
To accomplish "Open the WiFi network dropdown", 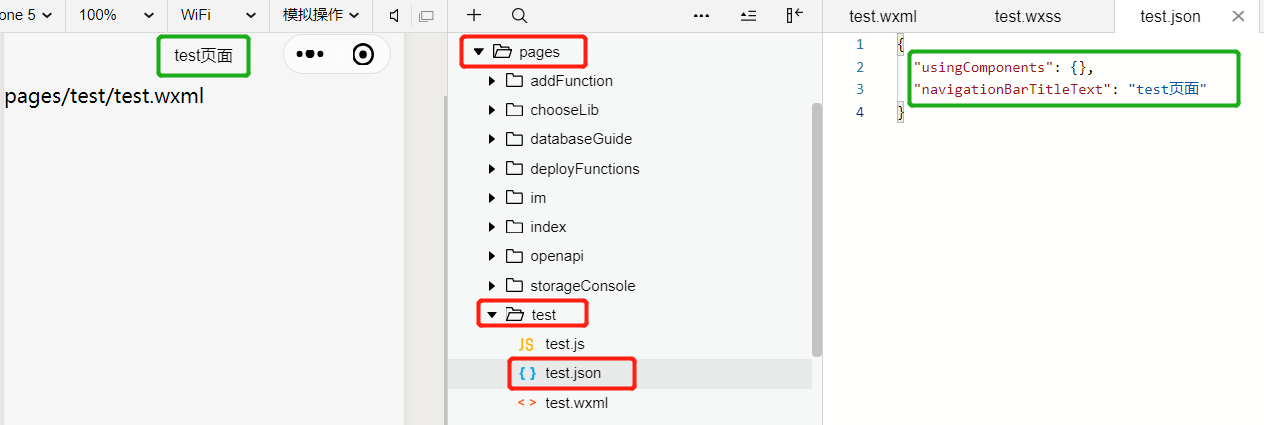I will 218,15.
